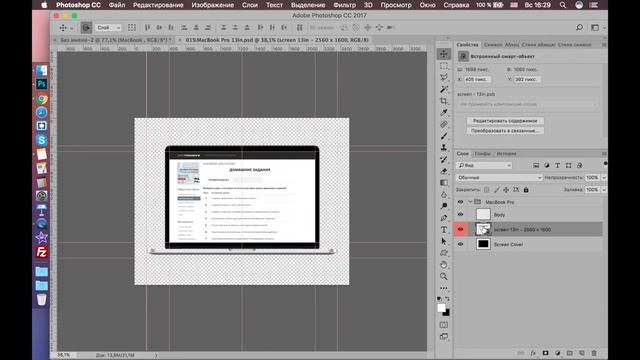Select the Dodge tool

pos(444,206)
